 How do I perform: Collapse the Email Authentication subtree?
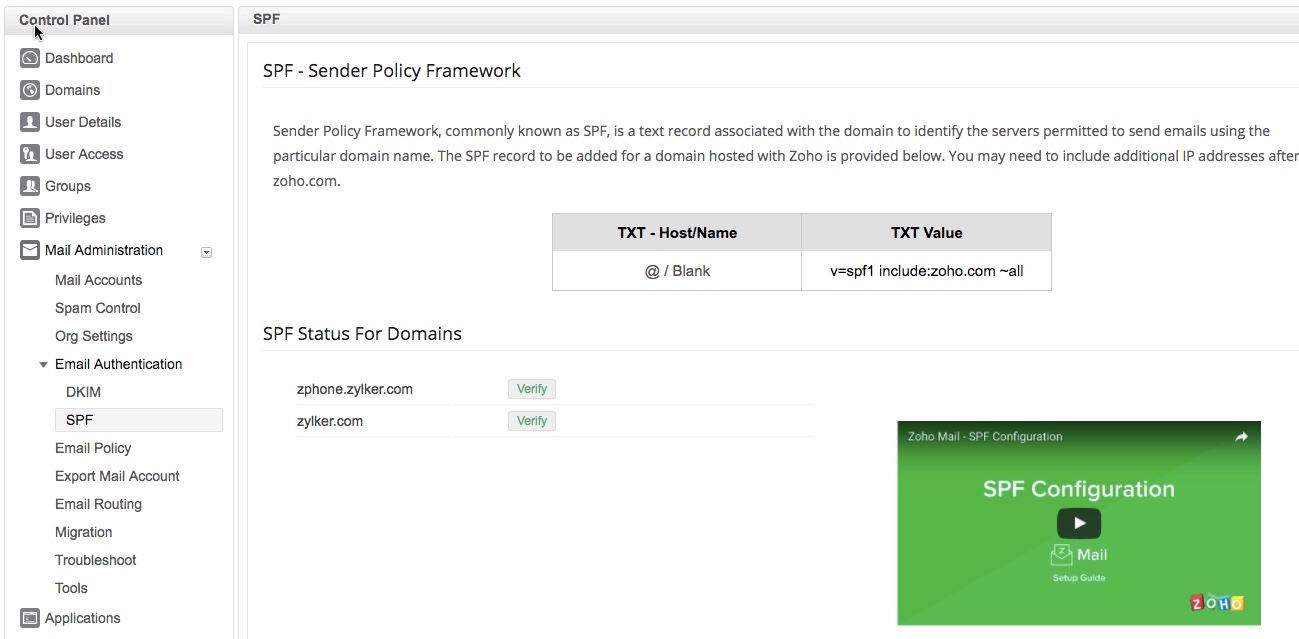point(43,364)
